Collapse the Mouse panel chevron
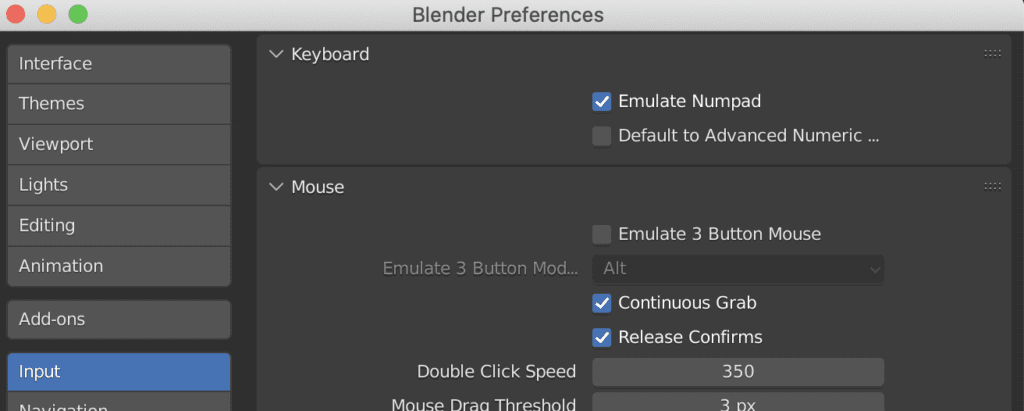1024x411 pixels. 276,188
